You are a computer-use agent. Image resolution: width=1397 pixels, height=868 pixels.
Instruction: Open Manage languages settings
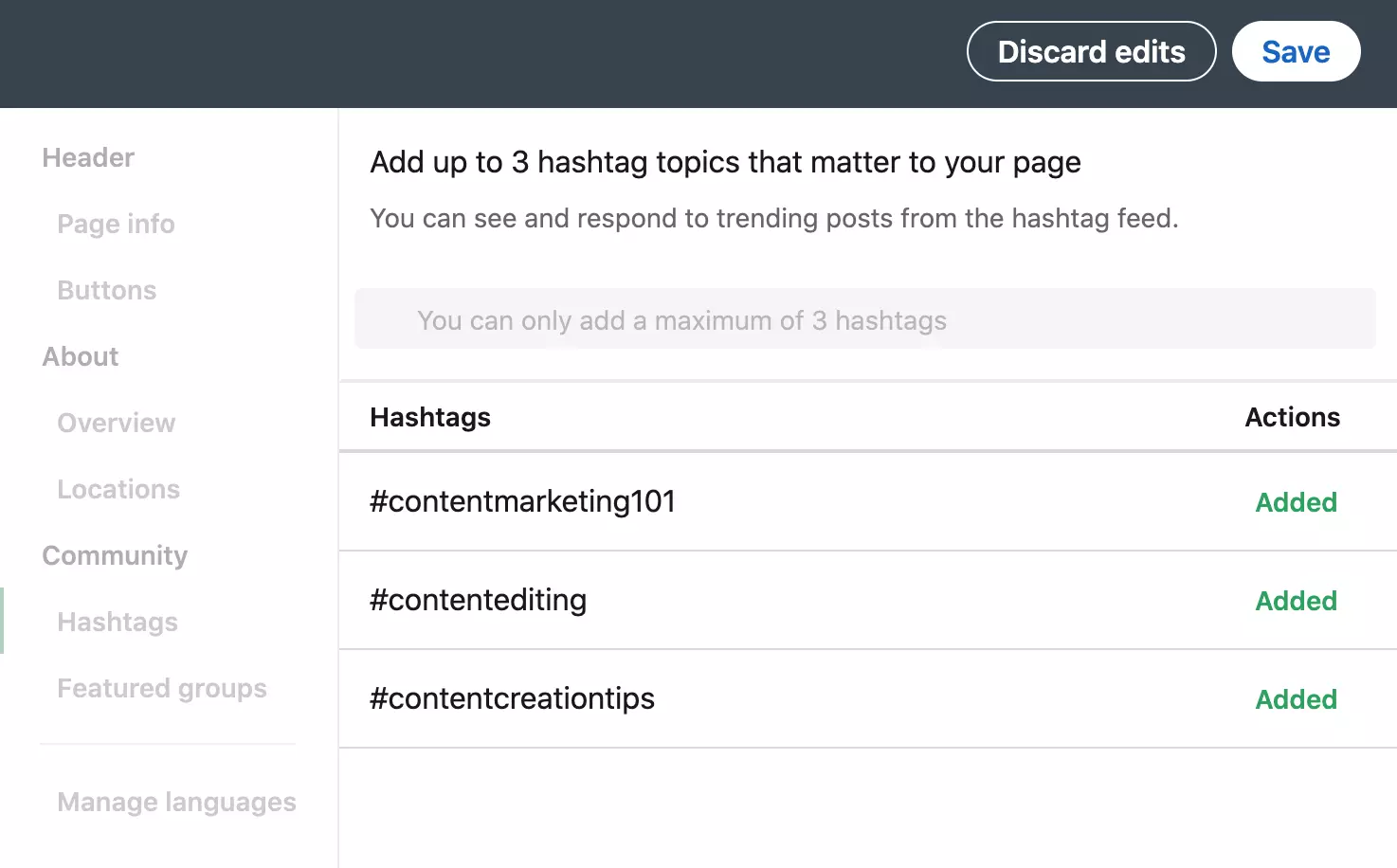coord(176,802)
